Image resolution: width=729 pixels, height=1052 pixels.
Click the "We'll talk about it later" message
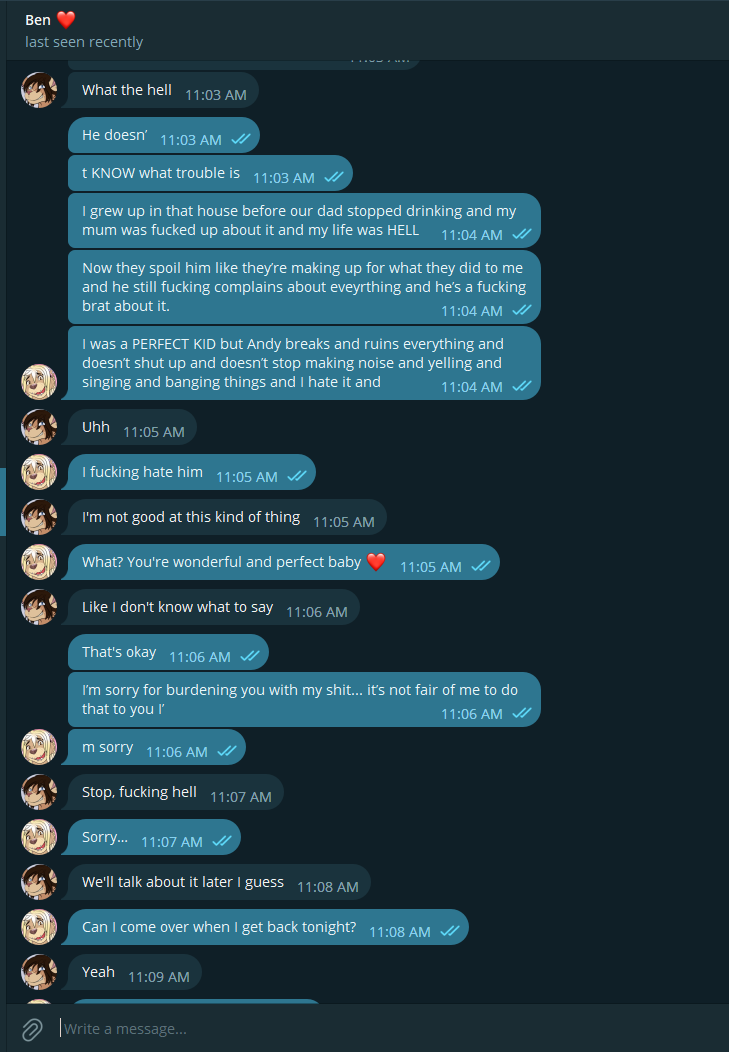point(183,882)
